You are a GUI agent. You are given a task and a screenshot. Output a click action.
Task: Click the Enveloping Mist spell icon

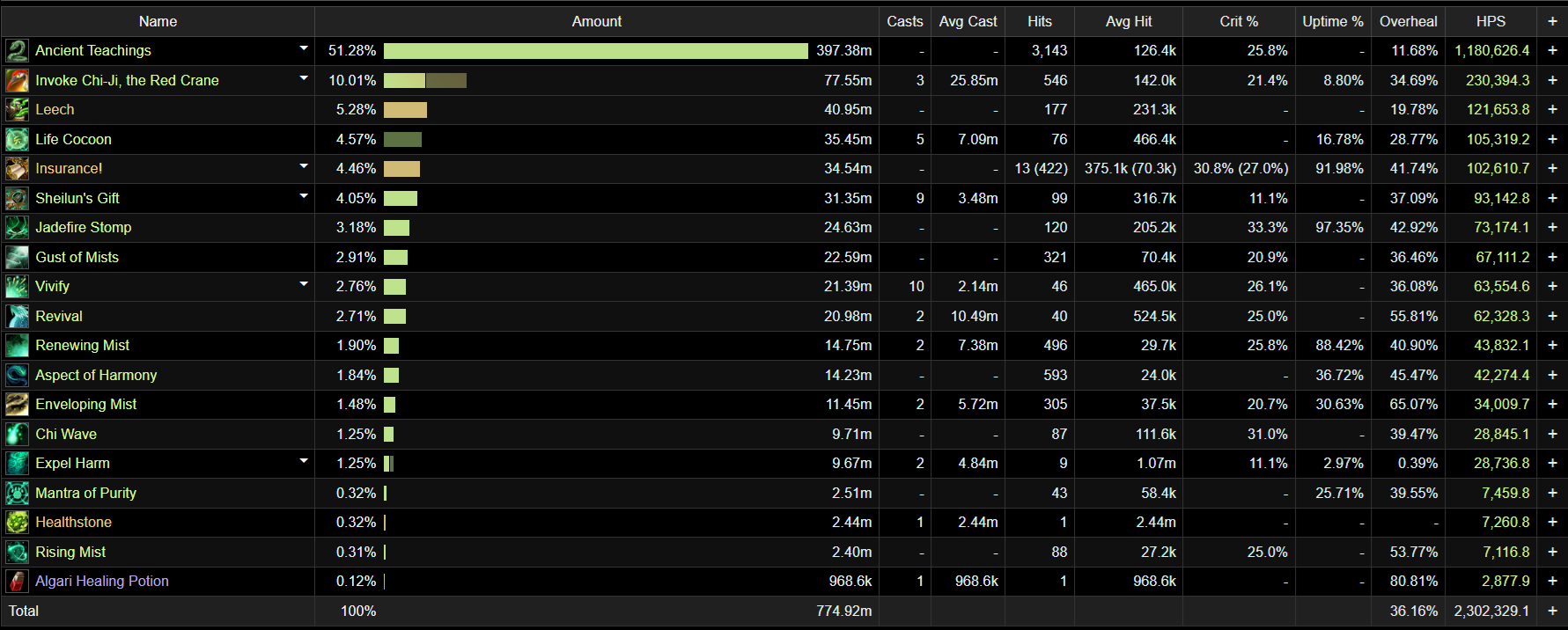pyautogui.click(x=17, y=405)
